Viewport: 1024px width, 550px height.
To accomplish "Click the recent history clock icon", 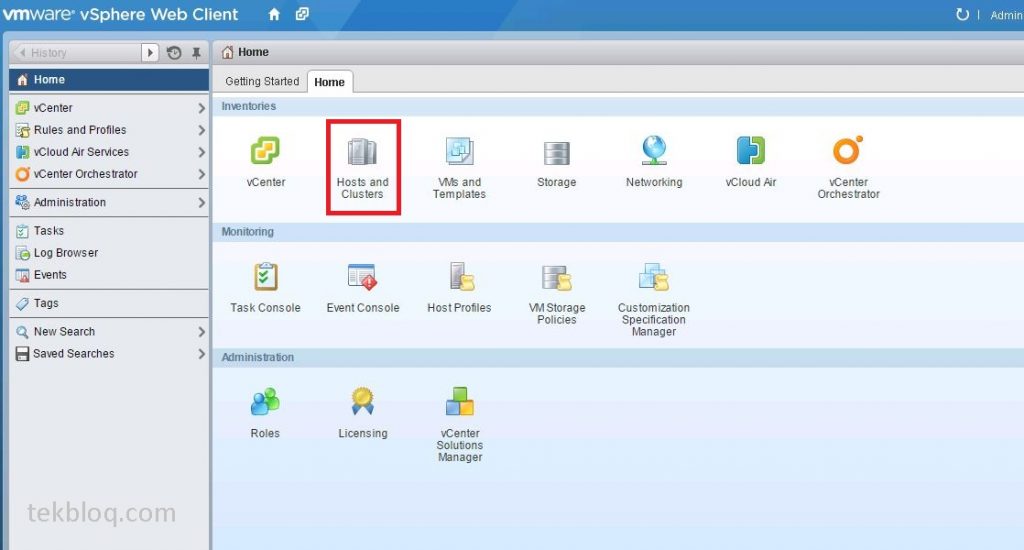I will [x=174, y=53].
